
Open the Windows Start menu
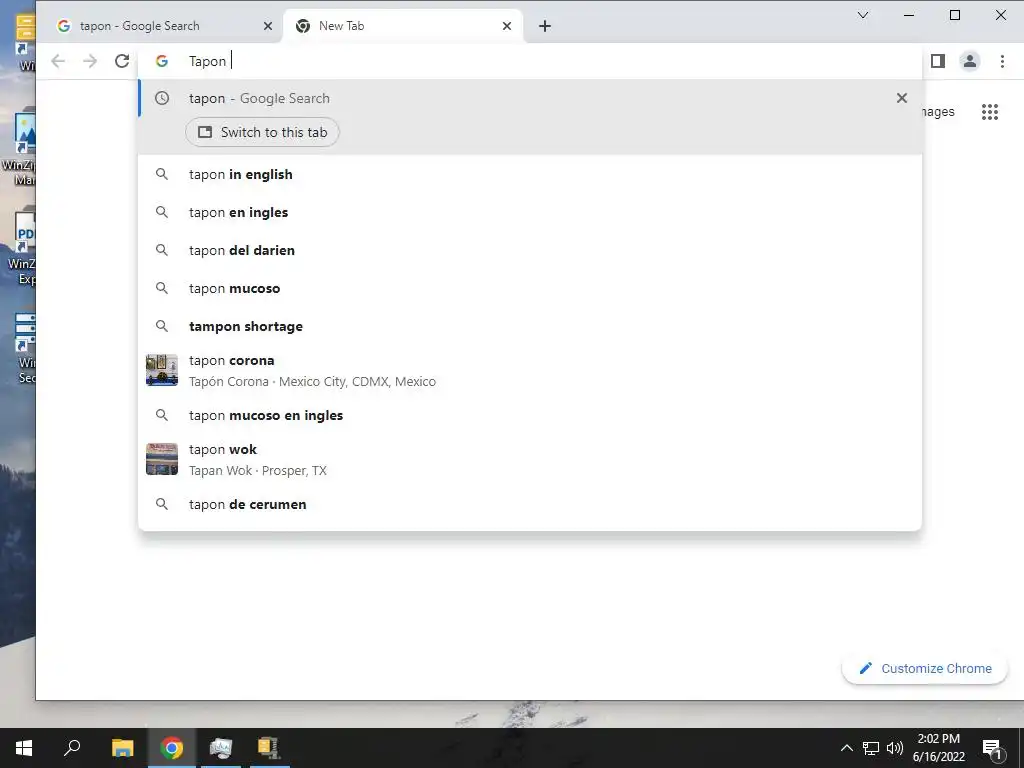24,748
